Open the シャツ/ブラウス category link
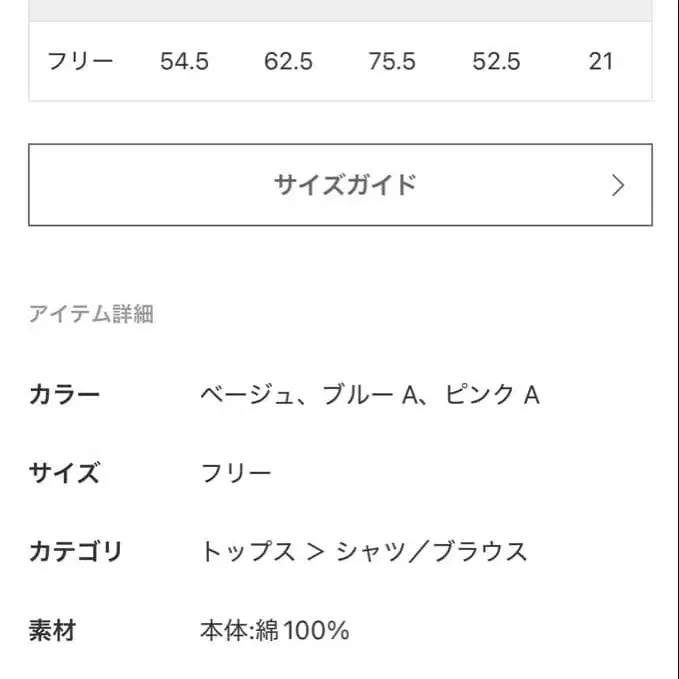Image resolution: width=679 pixels, height=679 pixels. 431,551
